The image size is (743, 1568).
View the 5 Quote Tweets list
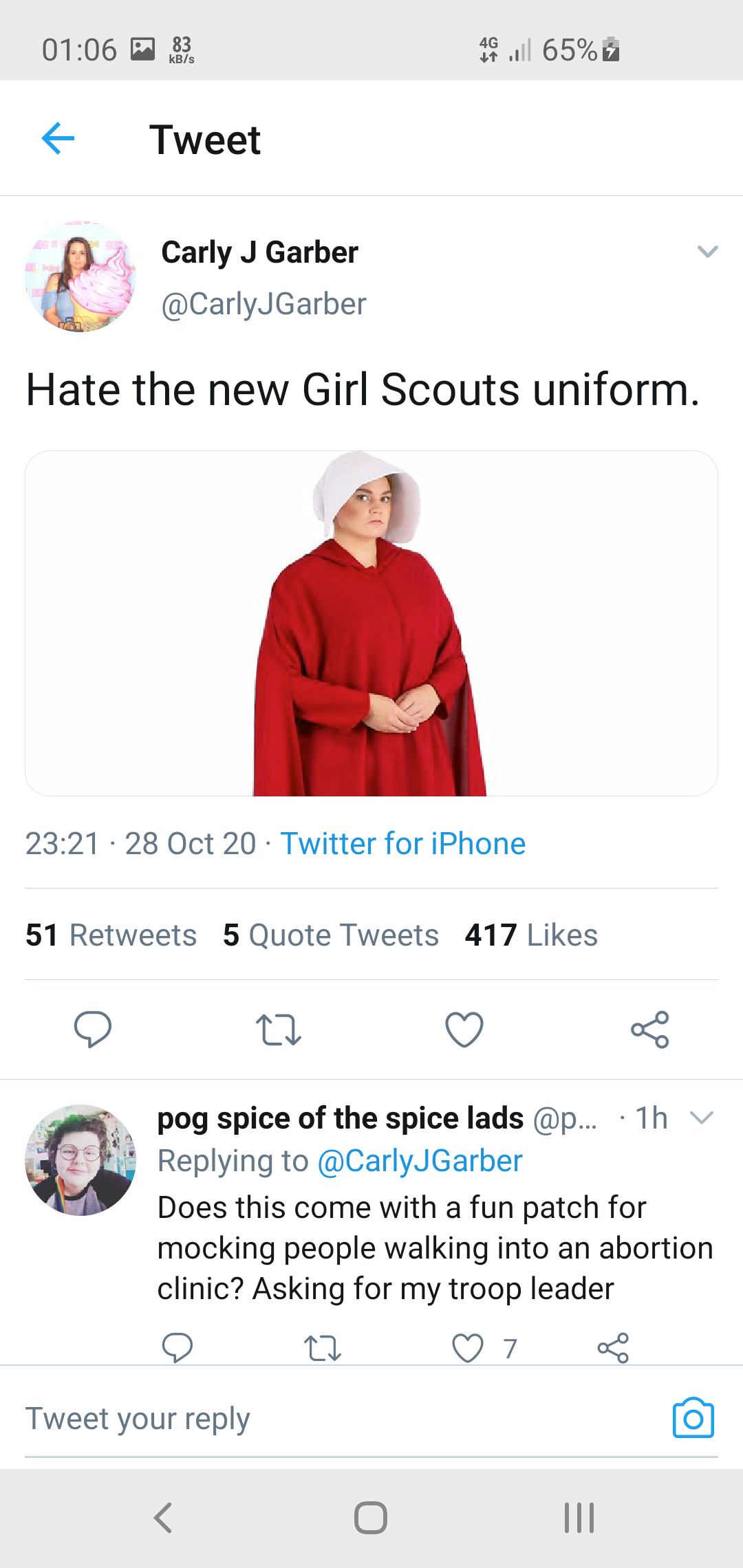click(x=331, y=935)
